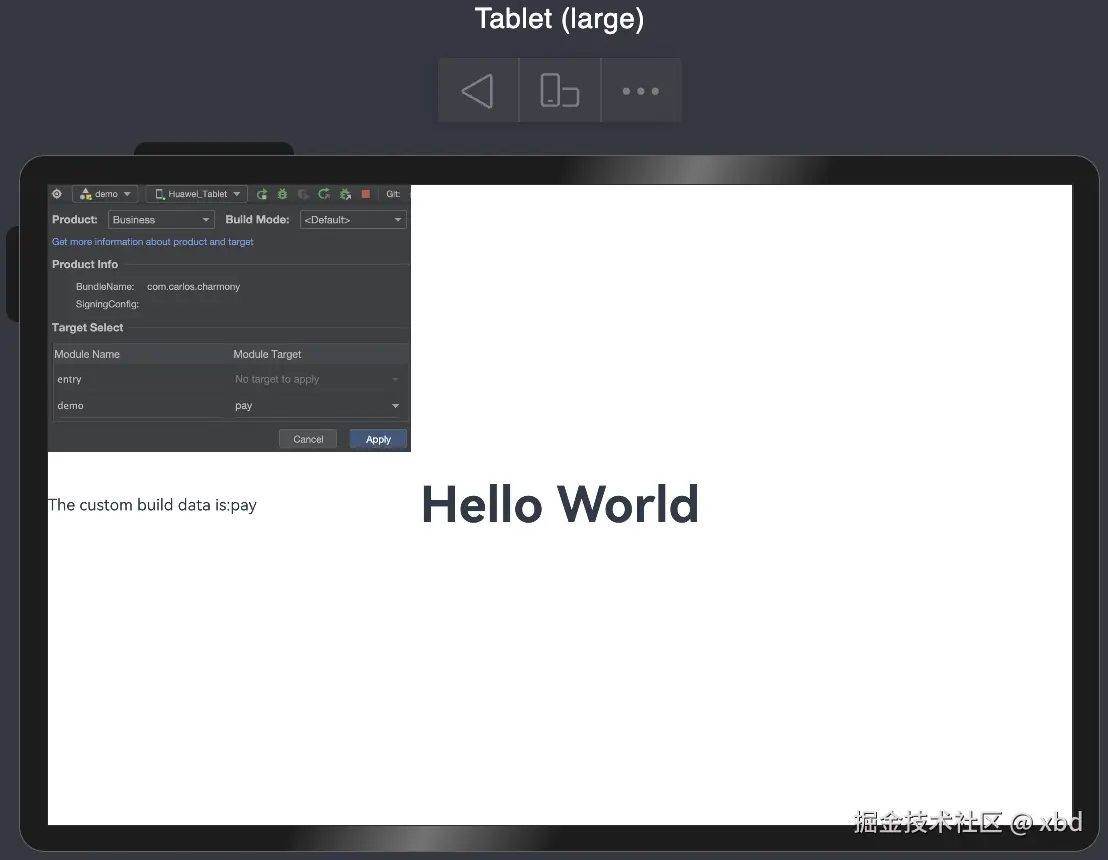The height and width of the screenshot is (860, 1108).
Task: Click the disabled No target to apply dropdown
Action: point(317,379)
